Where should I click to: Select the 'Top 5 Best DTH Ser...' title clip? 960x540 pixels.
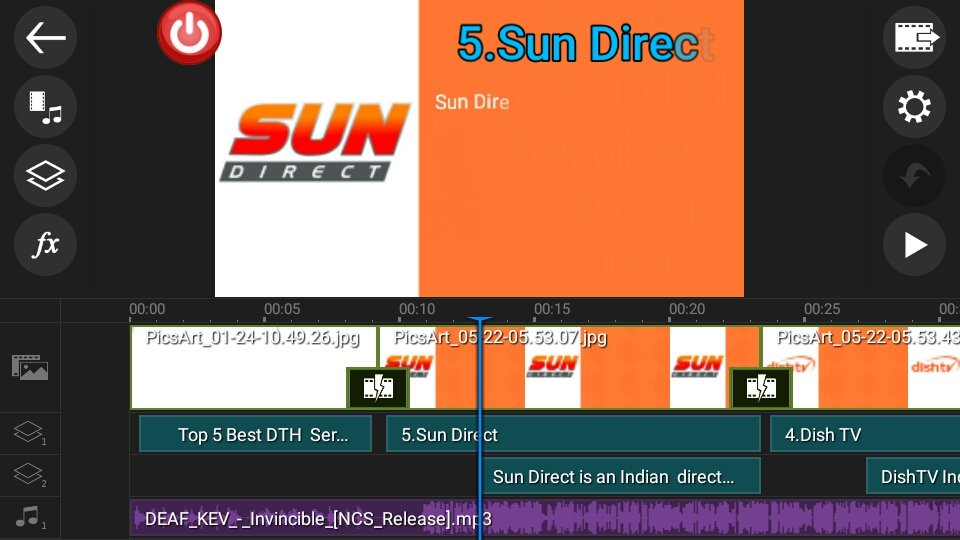coord(255,434)
